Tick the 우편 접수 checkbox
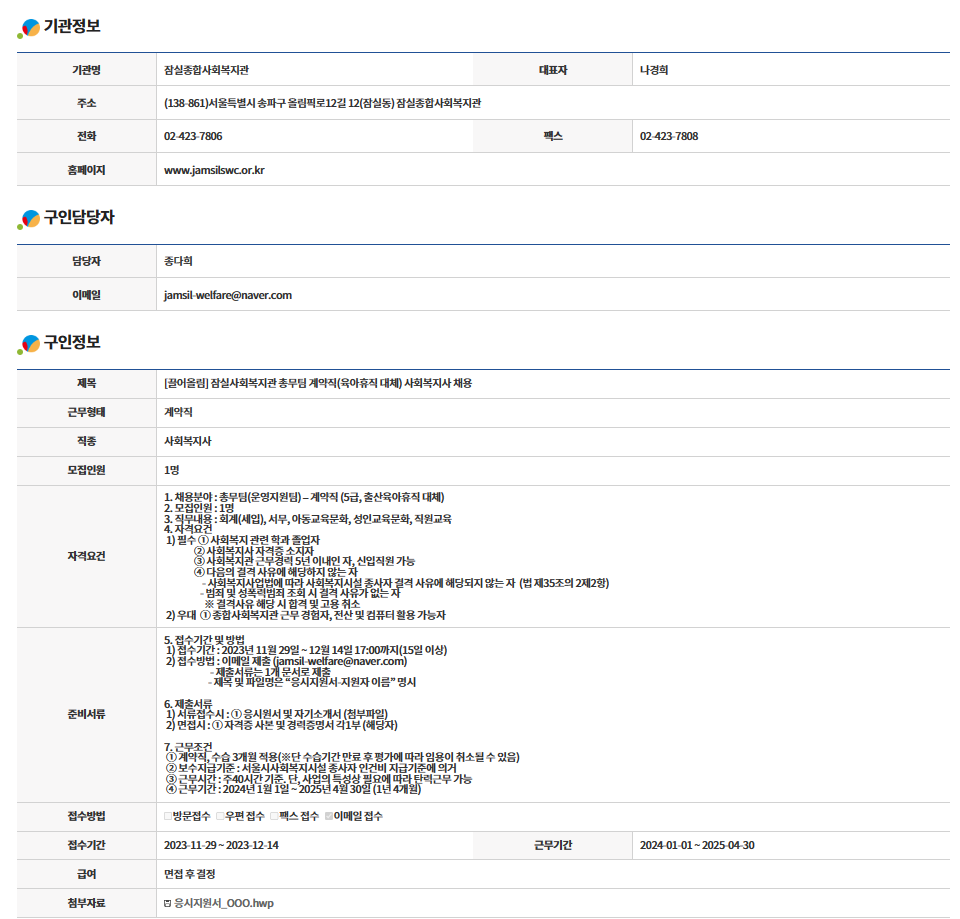This screenshot has width=960, height=919. [220, 817]
